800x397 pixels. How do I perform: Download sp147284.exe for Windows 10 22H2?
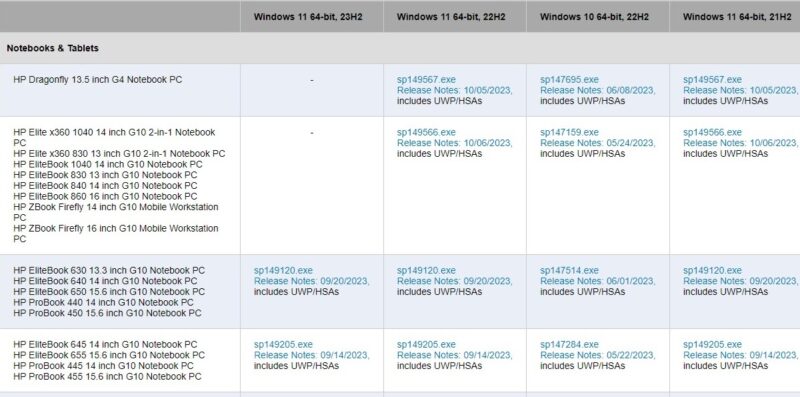(569, 344)
